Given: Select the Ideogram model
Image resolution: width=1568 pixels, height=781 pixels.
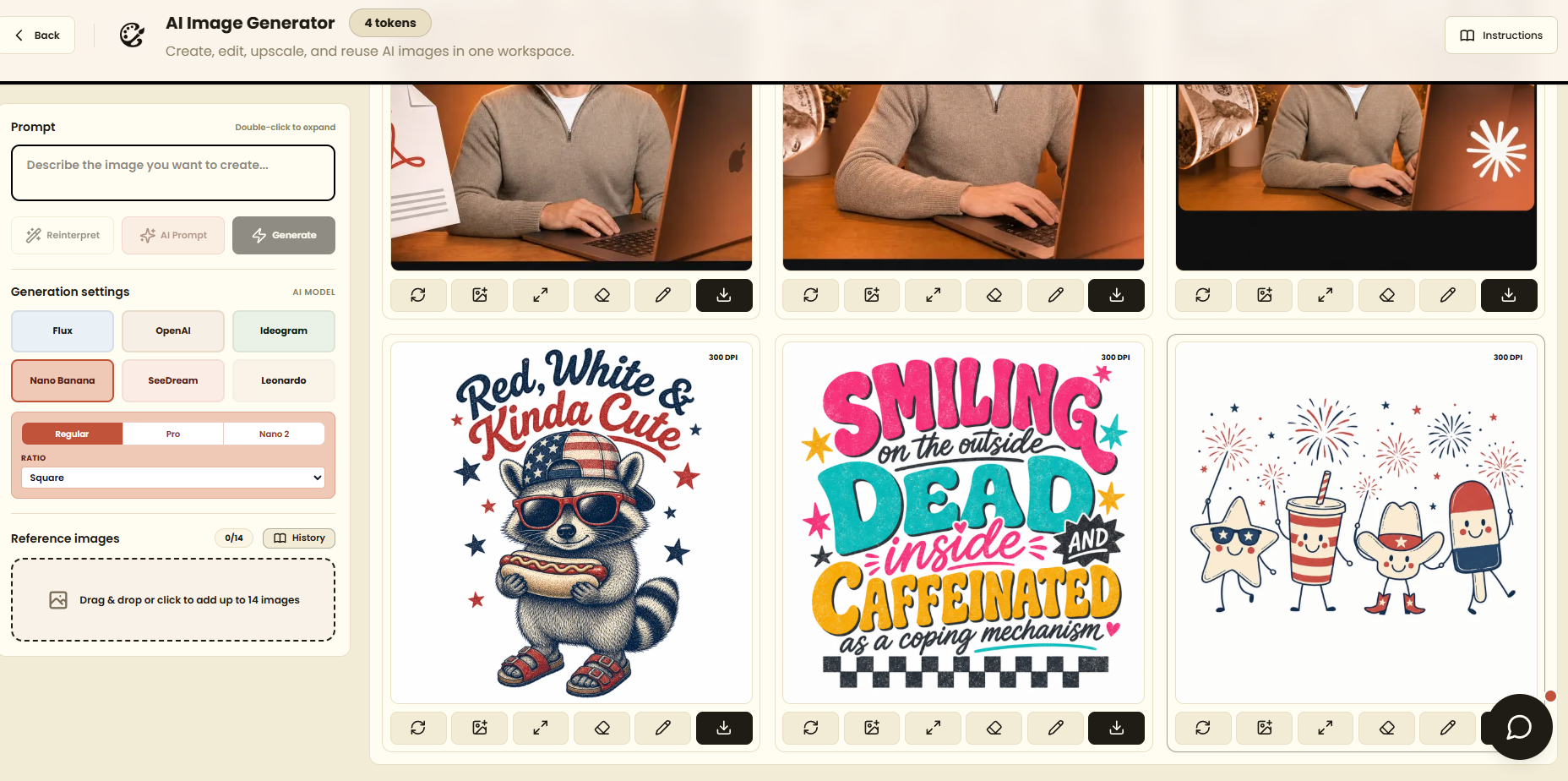Looking at the screenshot, I should [x=284, y=331].
